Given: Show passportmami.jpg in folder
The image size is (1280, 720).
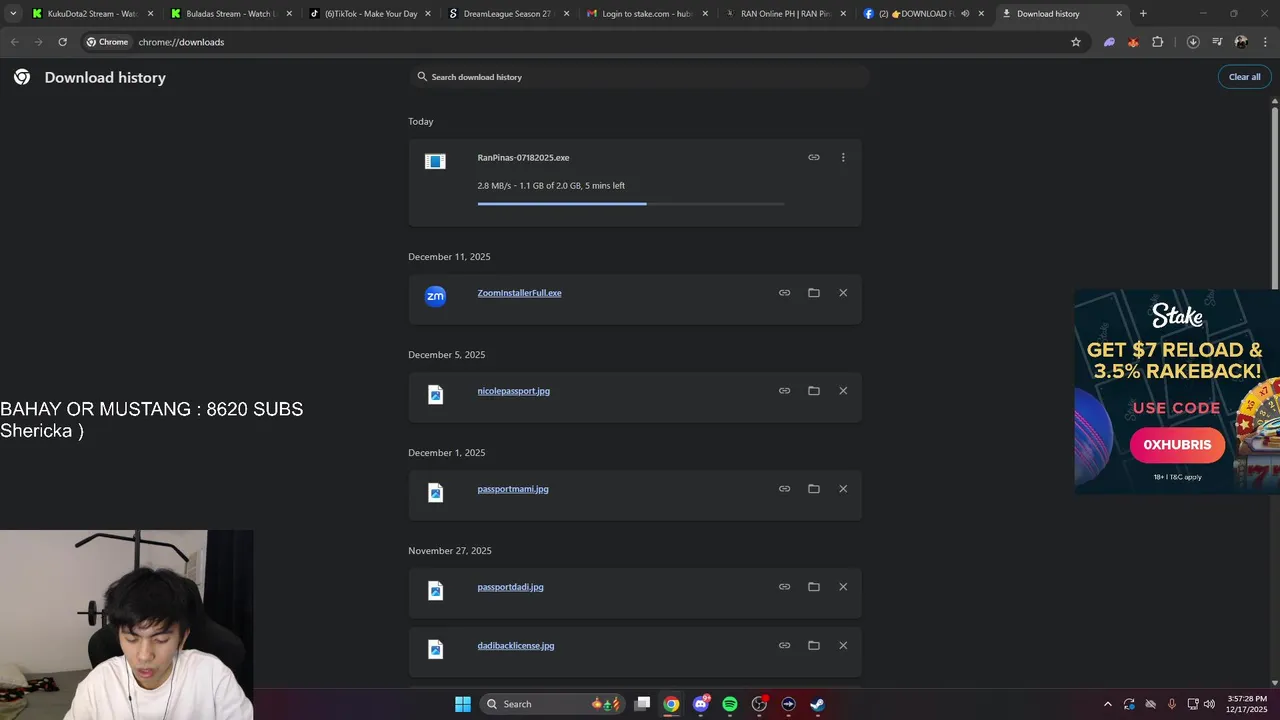Looking at the screenshot, I should tap(814, 489).
